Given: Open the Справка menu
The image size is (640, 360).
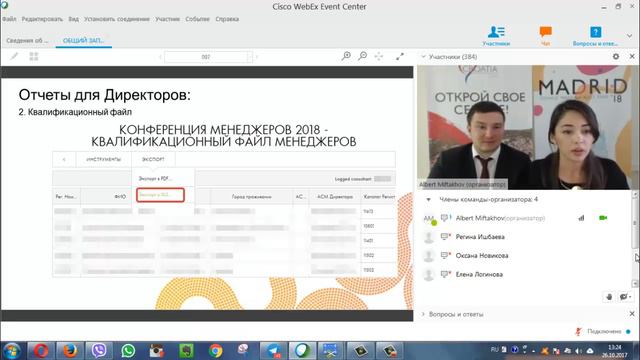Looking at the screenshot, I should coord(227,19).
